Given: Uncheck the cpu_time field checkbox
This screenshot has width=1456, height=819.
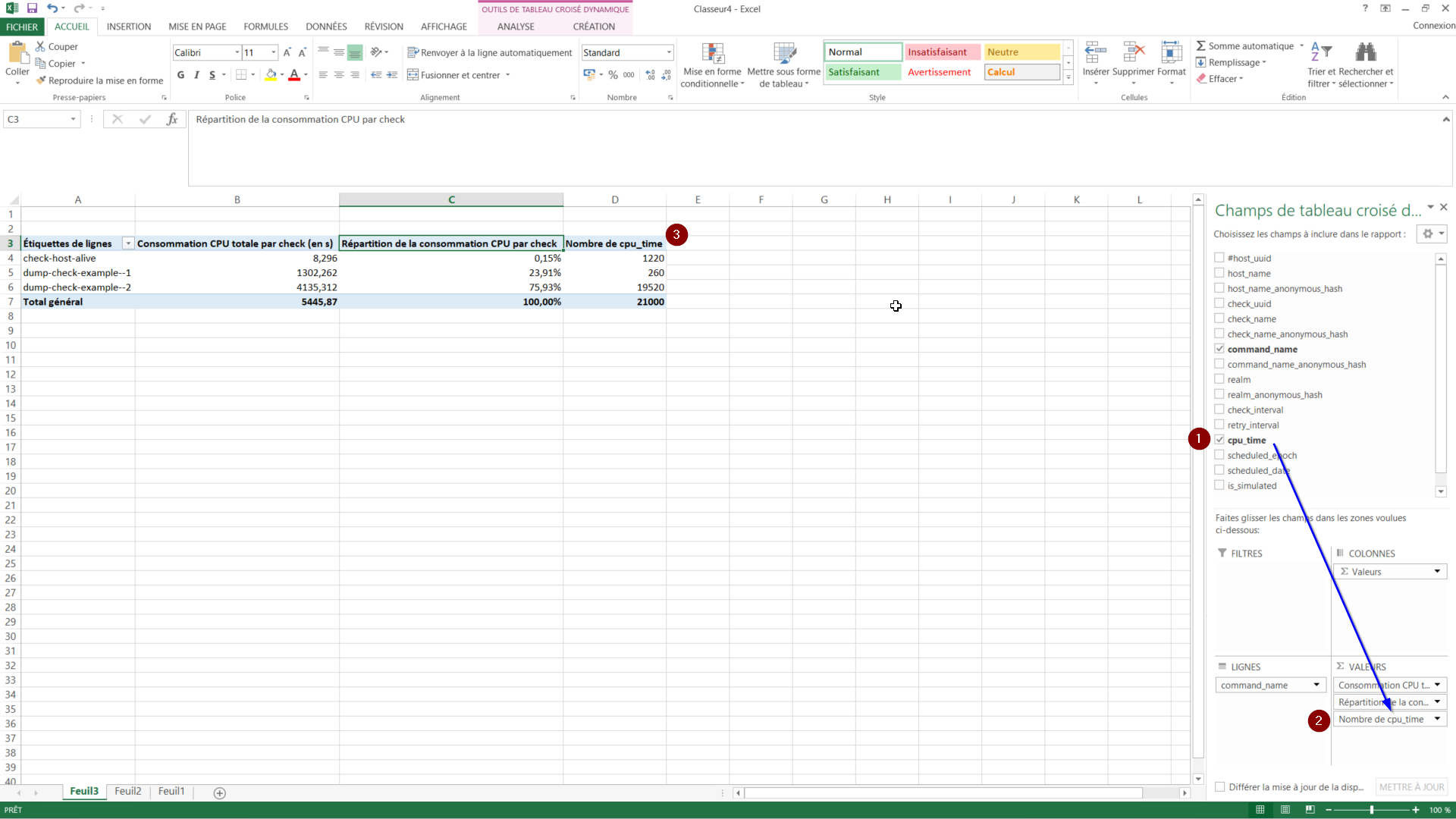Looking at the screenshot, I should [x=1219, y=440].
